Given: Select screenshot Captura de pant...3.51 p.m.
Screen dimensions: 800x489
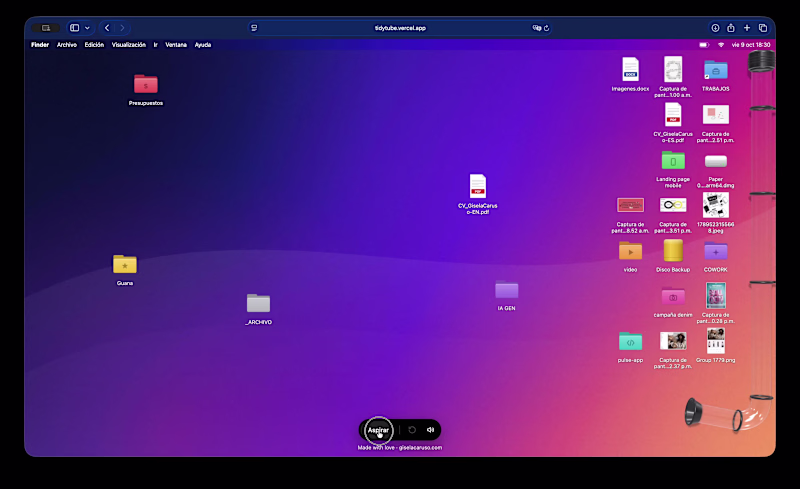Looking at the screenshot, I should tap(673, 205).
